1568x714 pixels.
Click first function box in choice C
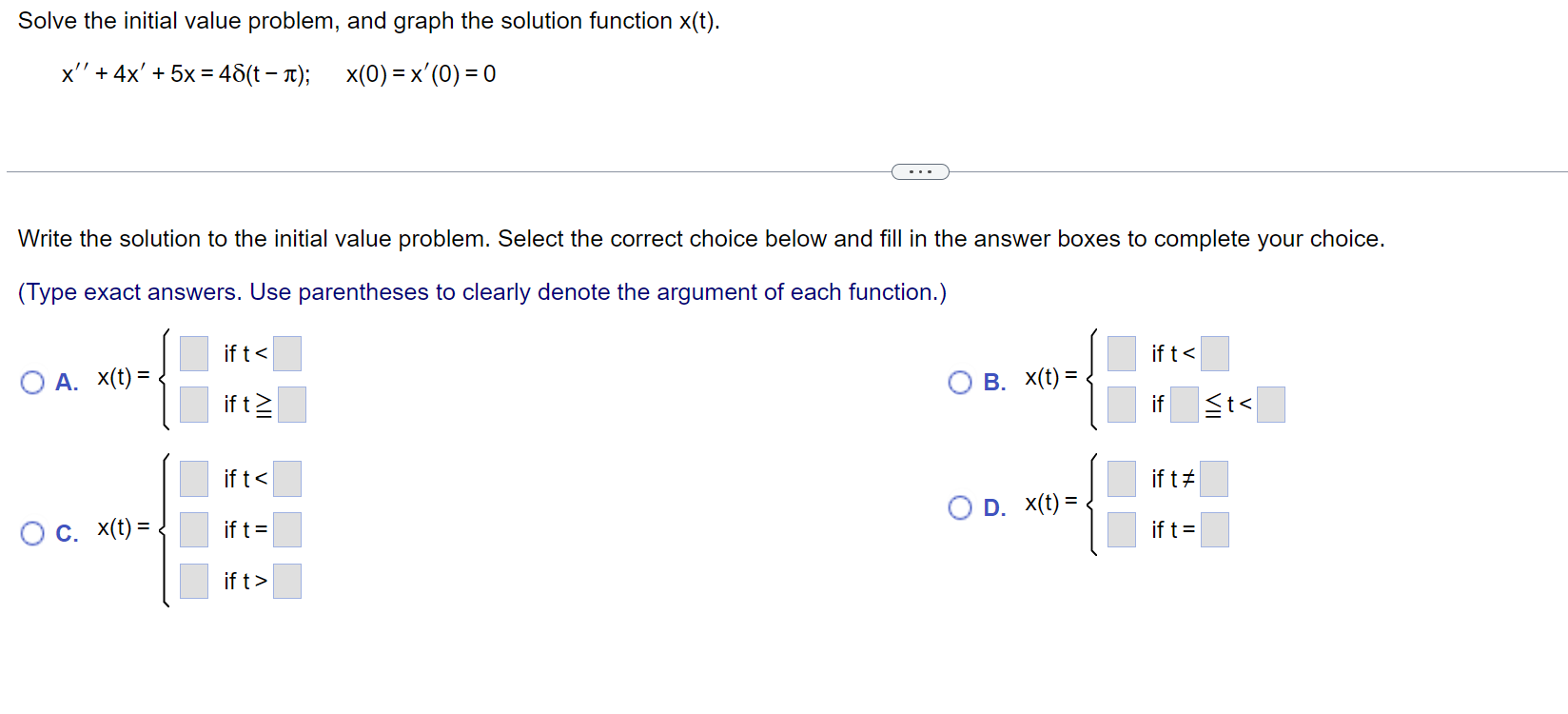coord(194,479)
